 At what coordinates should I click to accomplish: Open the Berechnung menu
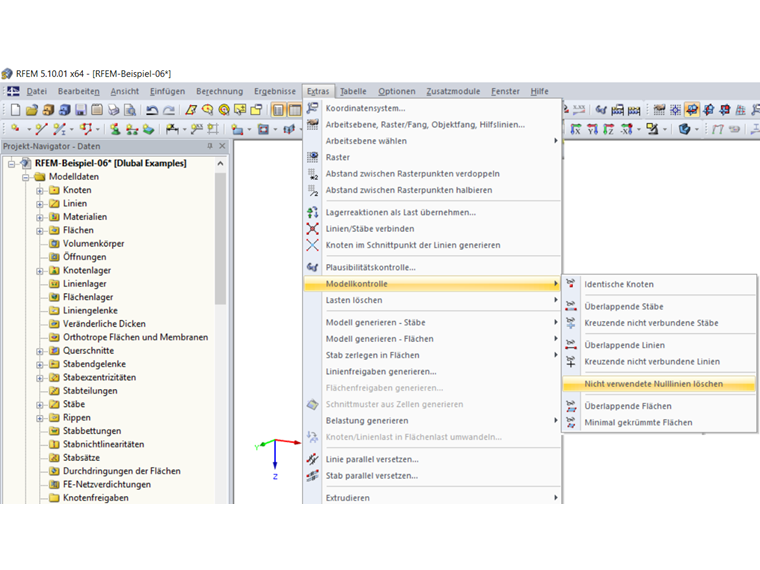[x=220, y=91]
